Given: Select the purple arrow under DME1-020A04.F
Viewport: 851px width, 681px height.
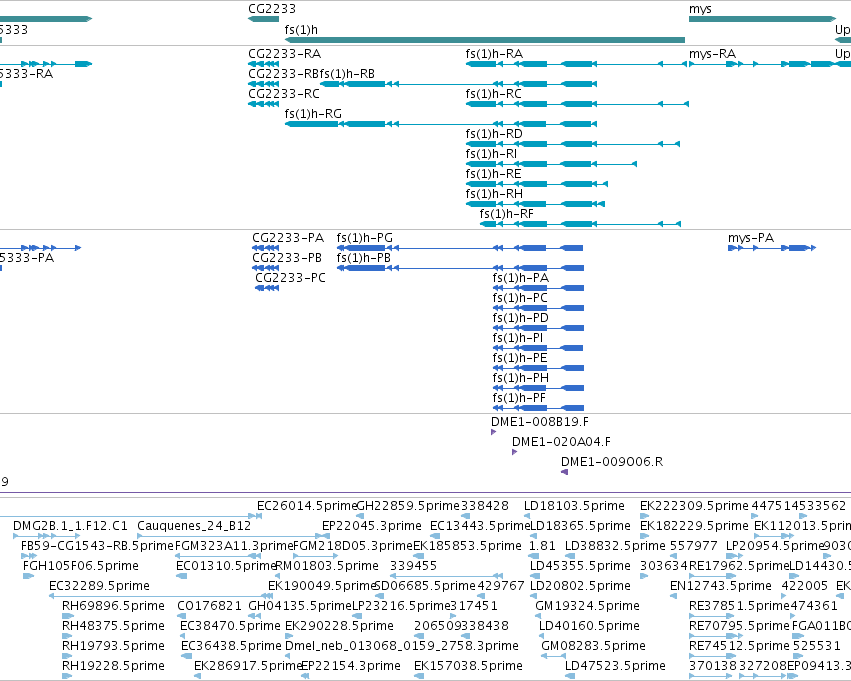Looking at the screenshot, I should click(x=515, y=452).
